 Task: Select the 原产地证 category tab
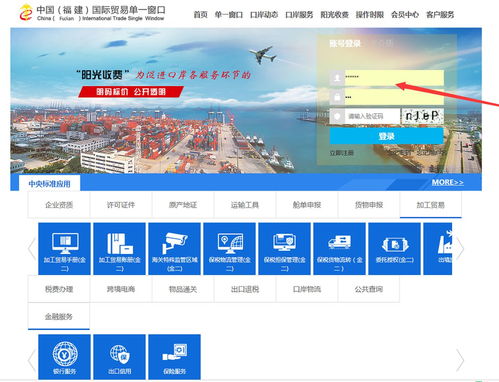tap(183, 205)
